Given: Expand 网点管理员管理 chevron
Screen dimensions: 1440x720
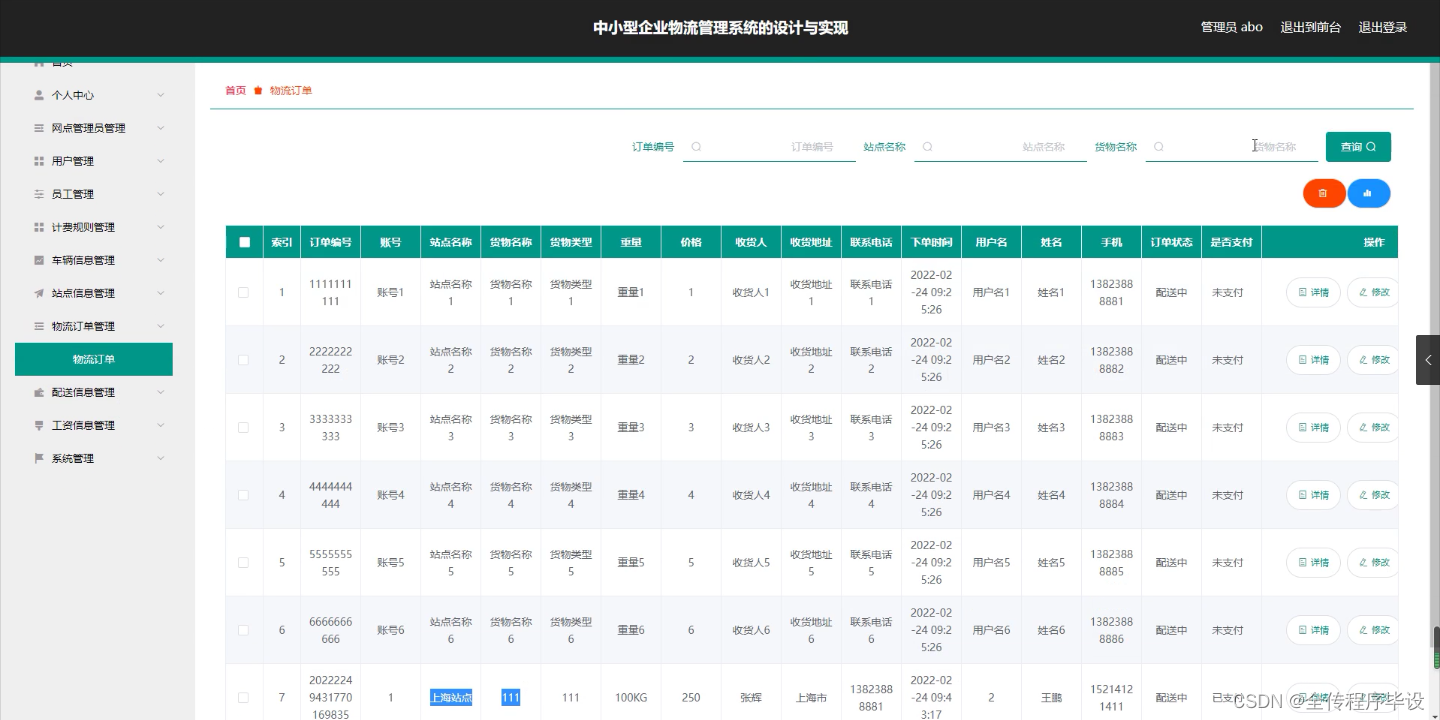Looking at the screenshot, I should point(160,128).
